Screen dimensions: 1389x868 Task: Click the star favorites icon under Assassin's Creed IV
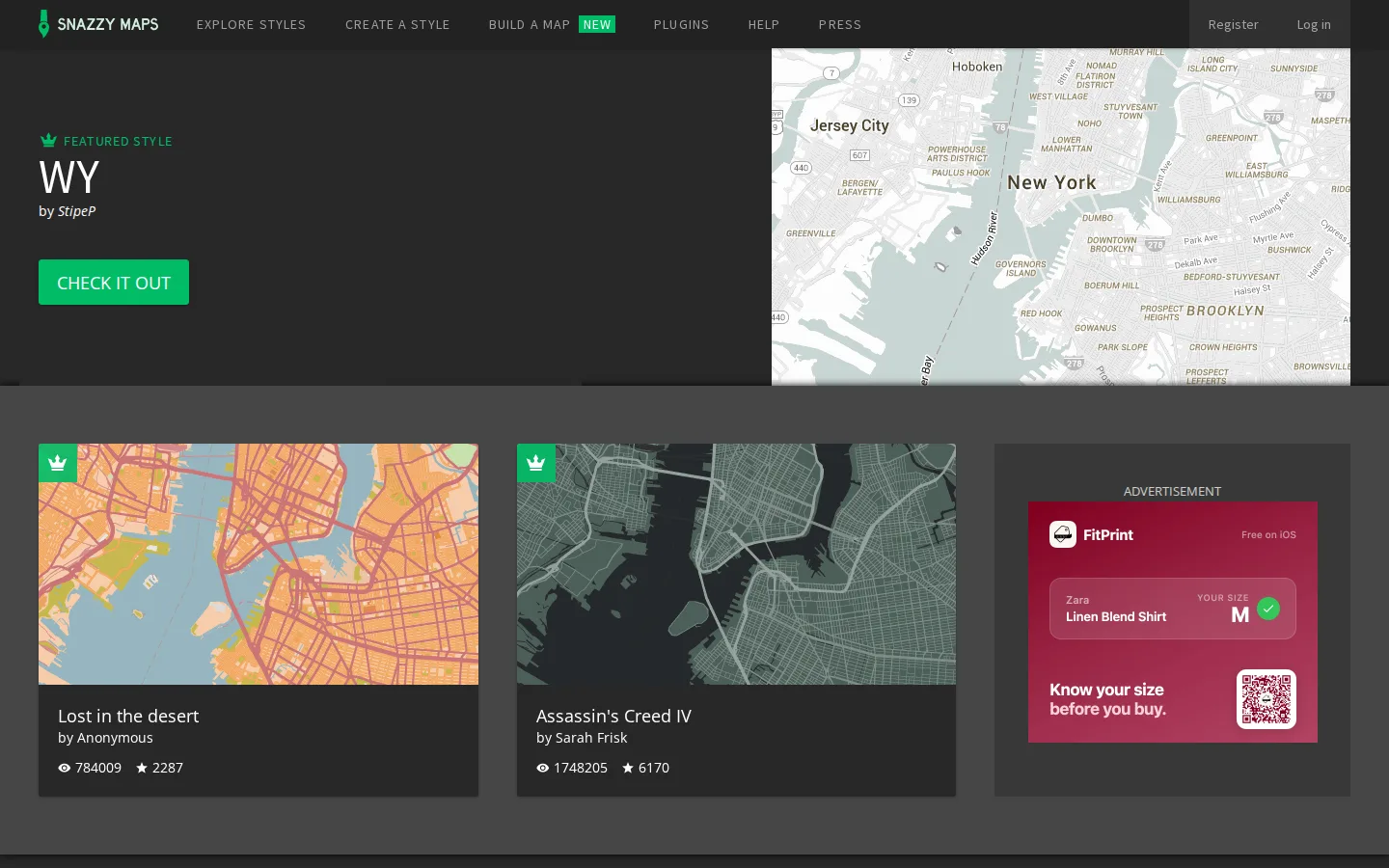[628, 768]
